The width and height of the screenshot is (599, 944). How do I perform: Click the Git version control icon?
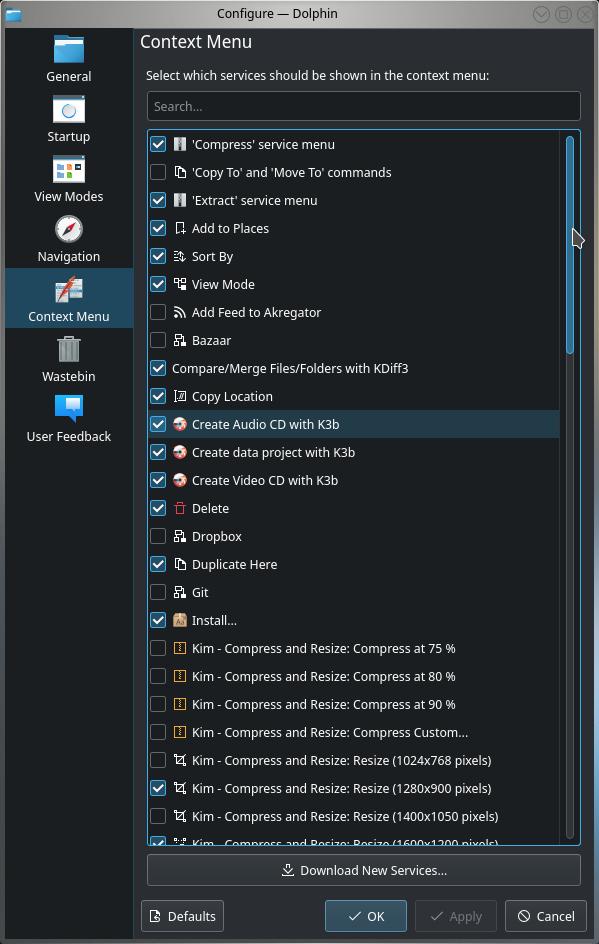pyautogui.click(x=179, y=592)
